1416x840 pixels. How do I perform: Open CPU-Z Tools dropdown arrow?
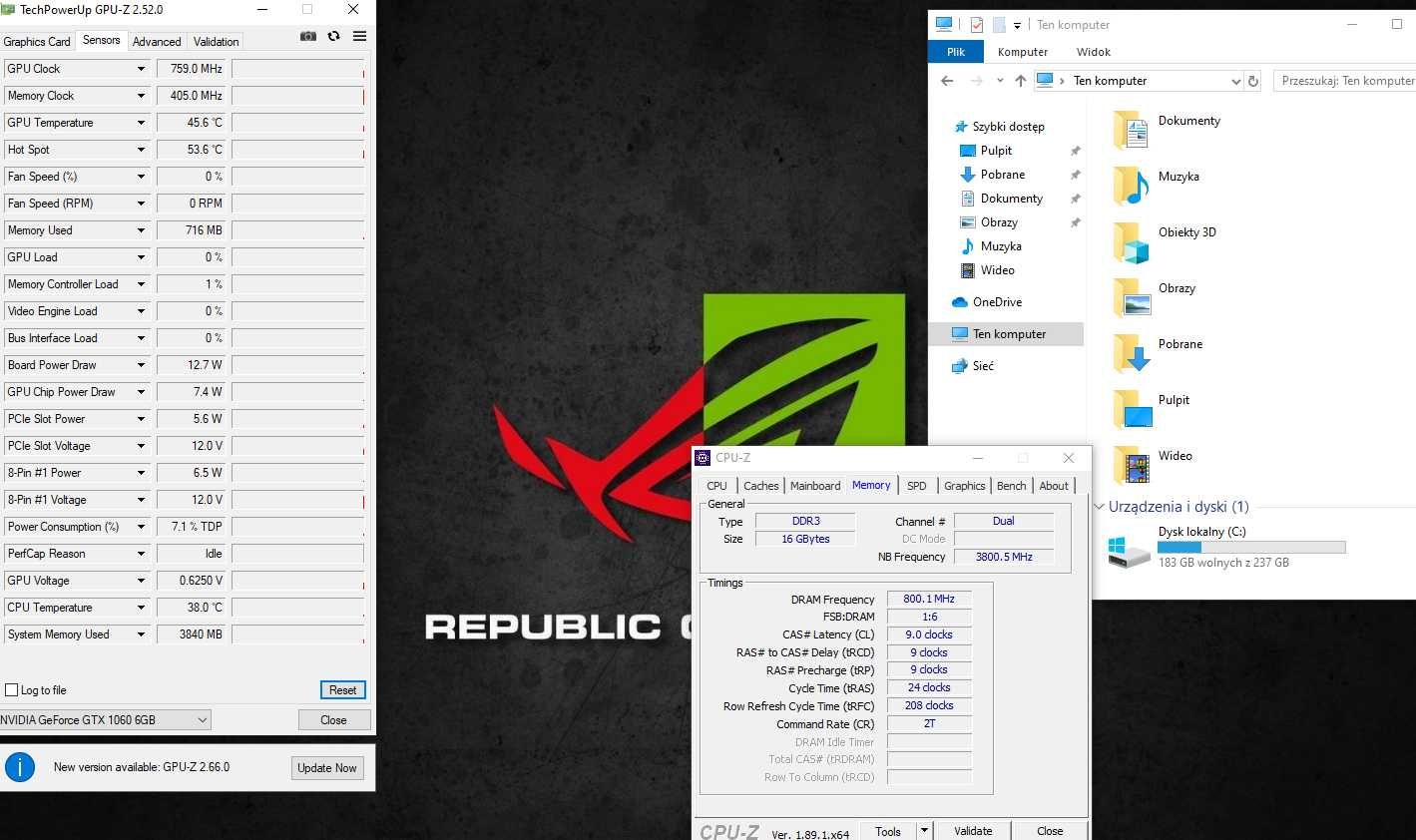924,830
